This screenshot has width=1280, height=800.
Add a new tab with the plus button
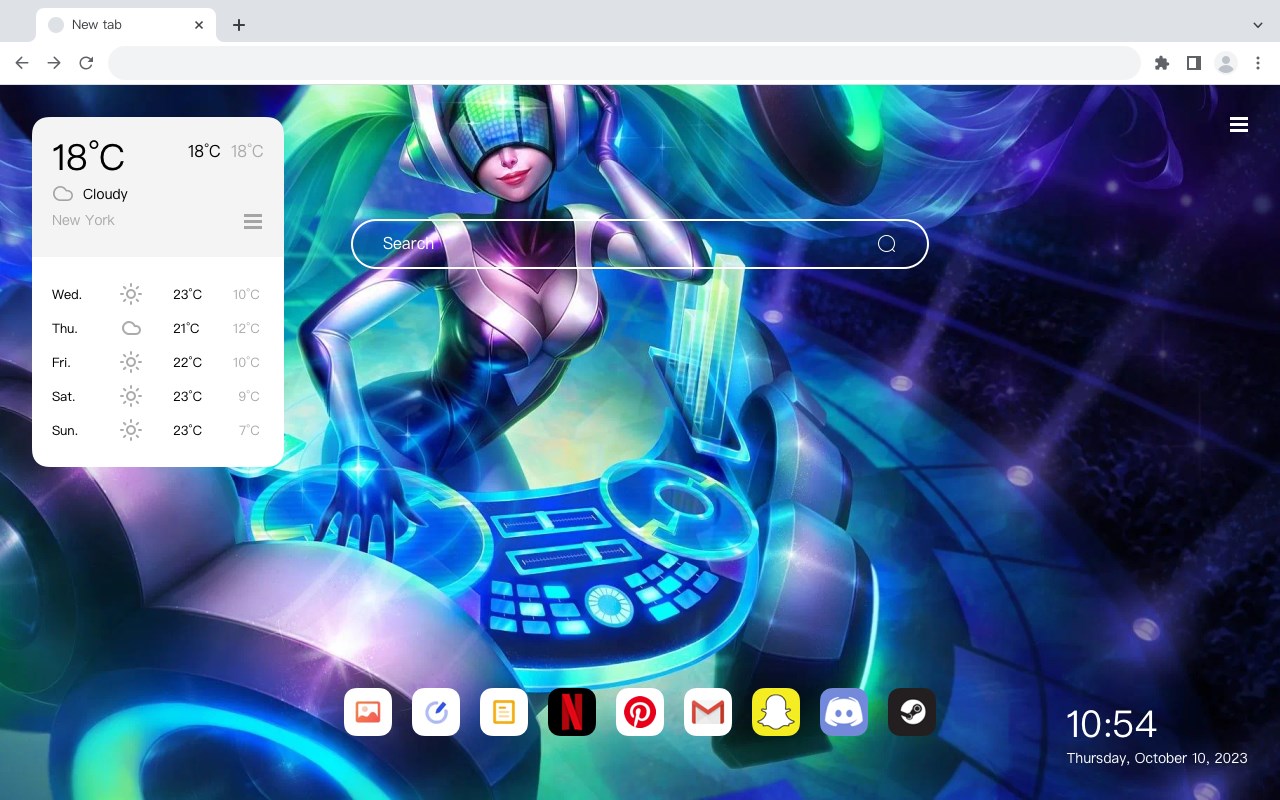(x=238, y=25)
